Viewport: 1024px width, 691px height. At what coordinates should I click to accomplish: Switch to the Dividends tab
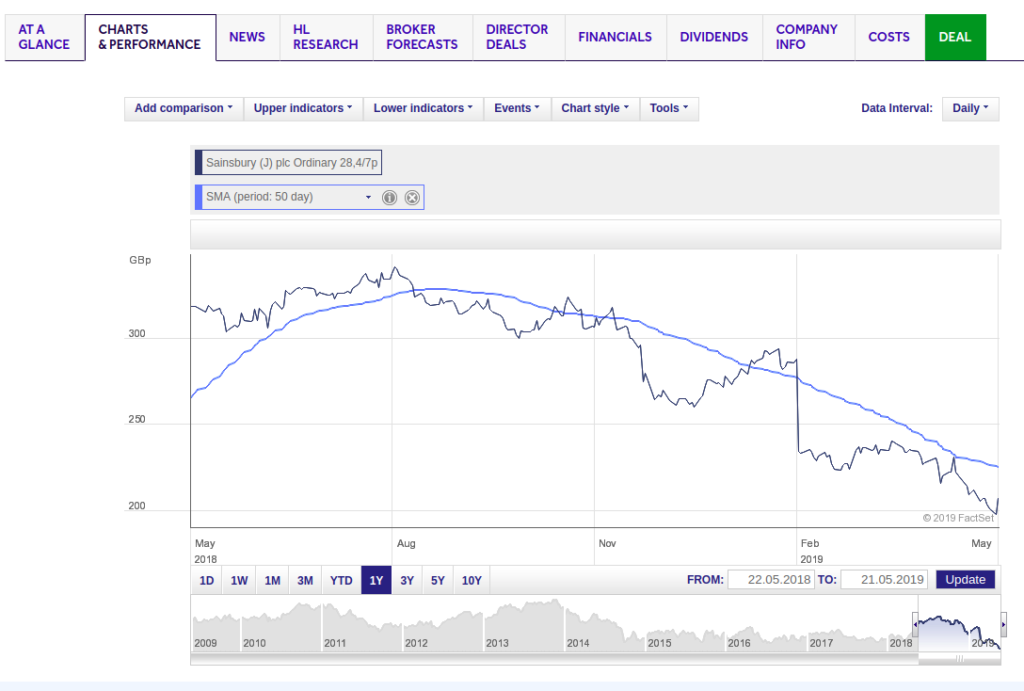[713, 37]
